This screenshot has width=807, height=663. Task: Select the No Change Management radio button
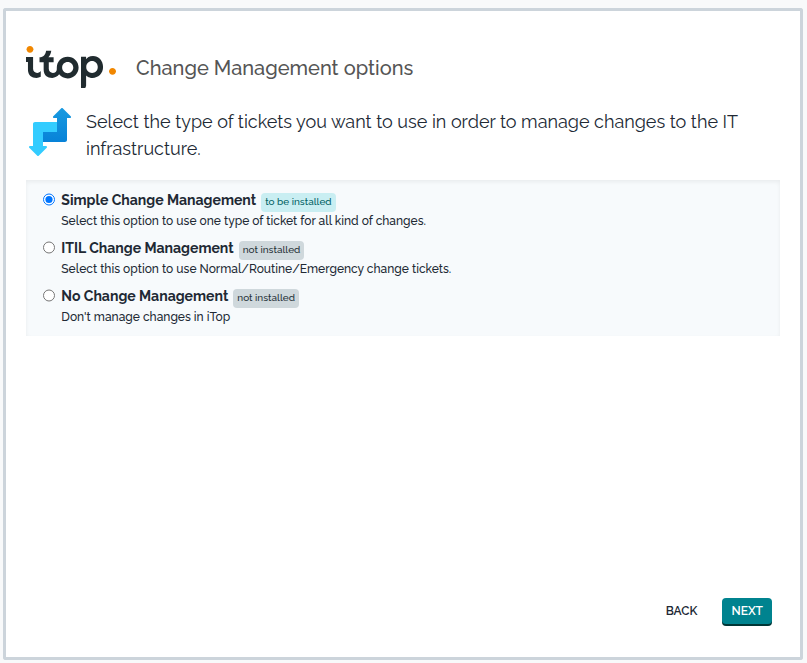tap(49, 295)
